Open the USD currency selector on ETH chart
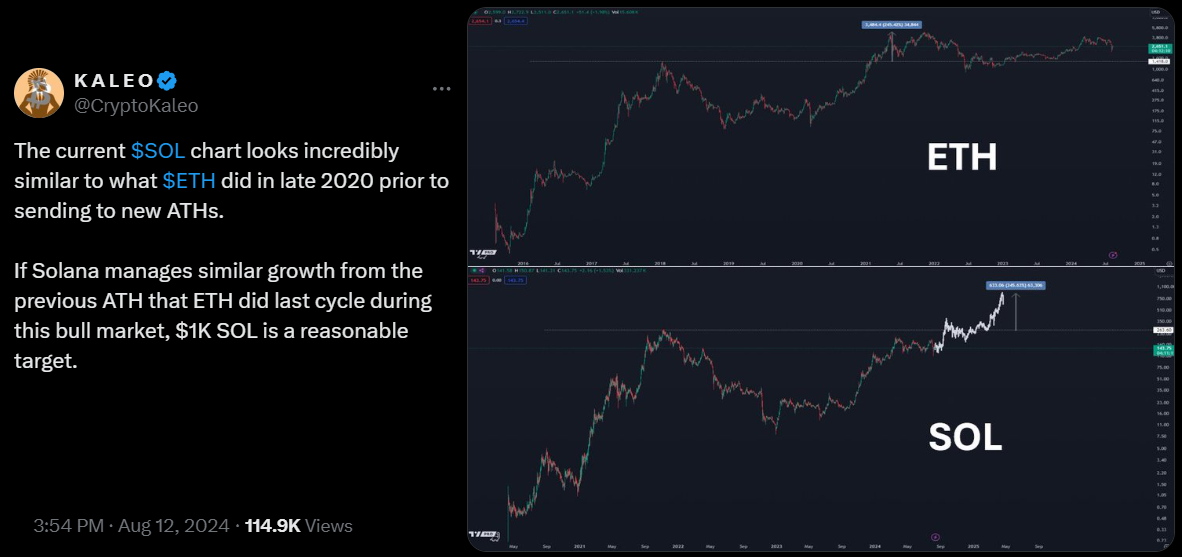 click(1160, 13)
